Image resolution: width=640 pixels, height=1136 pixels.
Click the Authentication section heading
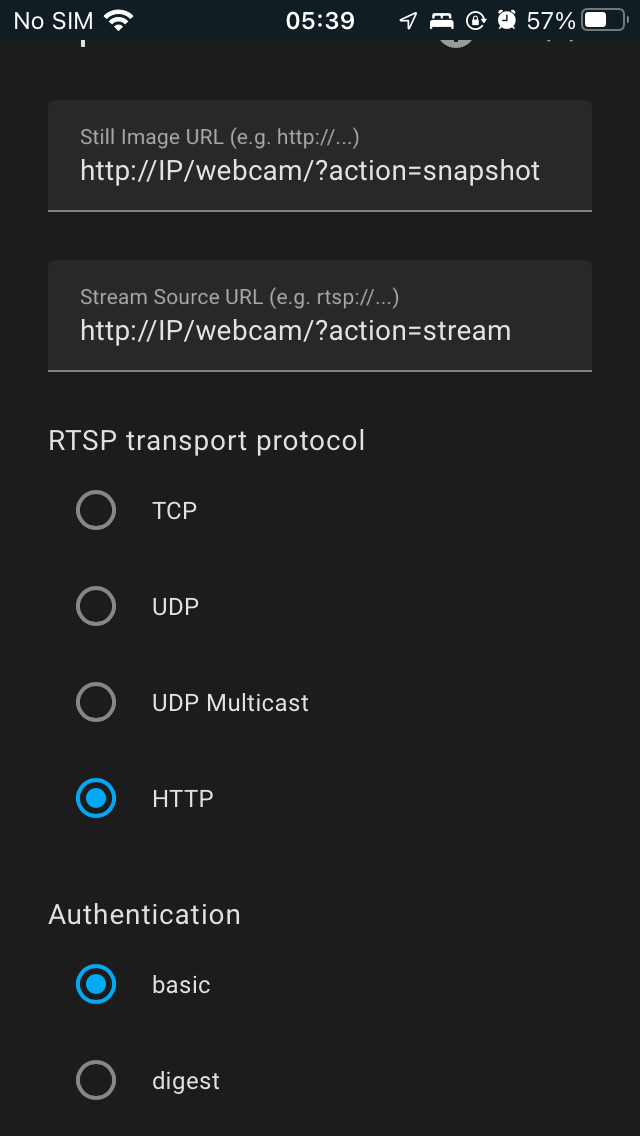tap(144, 914)
